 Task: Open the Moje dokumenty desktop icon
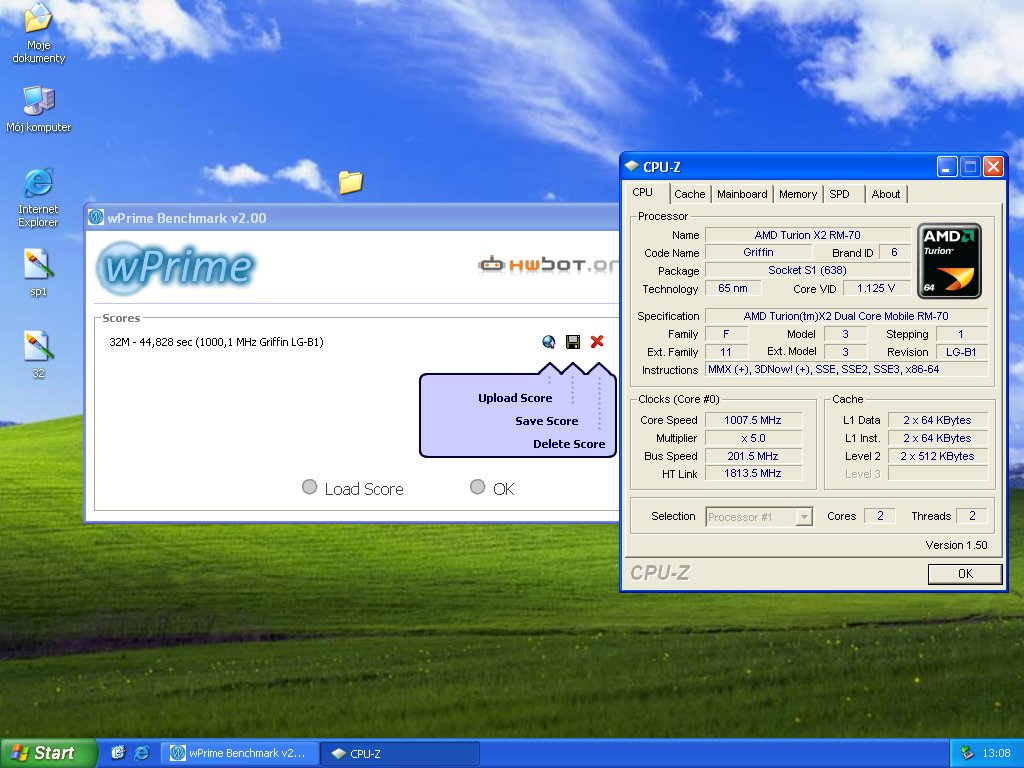(39, 33)
